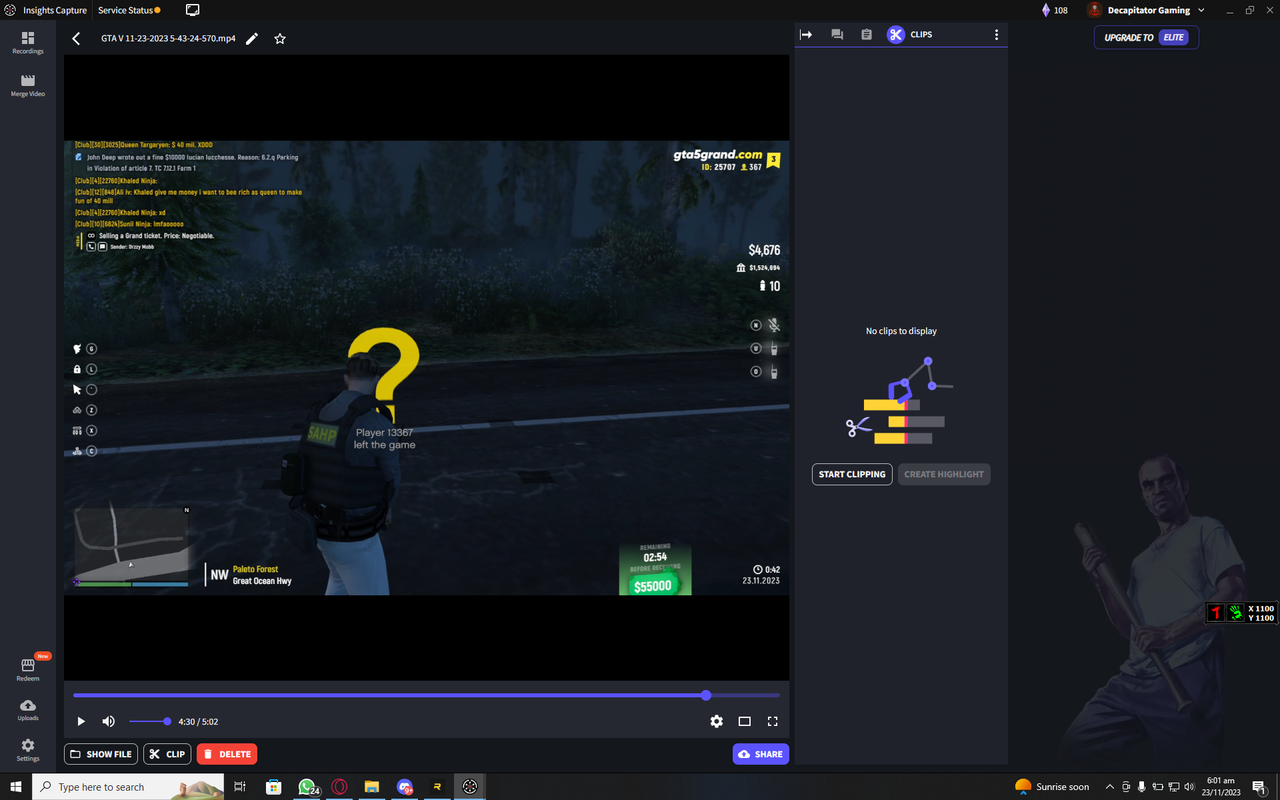Open the system volume control in the tray

1188,787
